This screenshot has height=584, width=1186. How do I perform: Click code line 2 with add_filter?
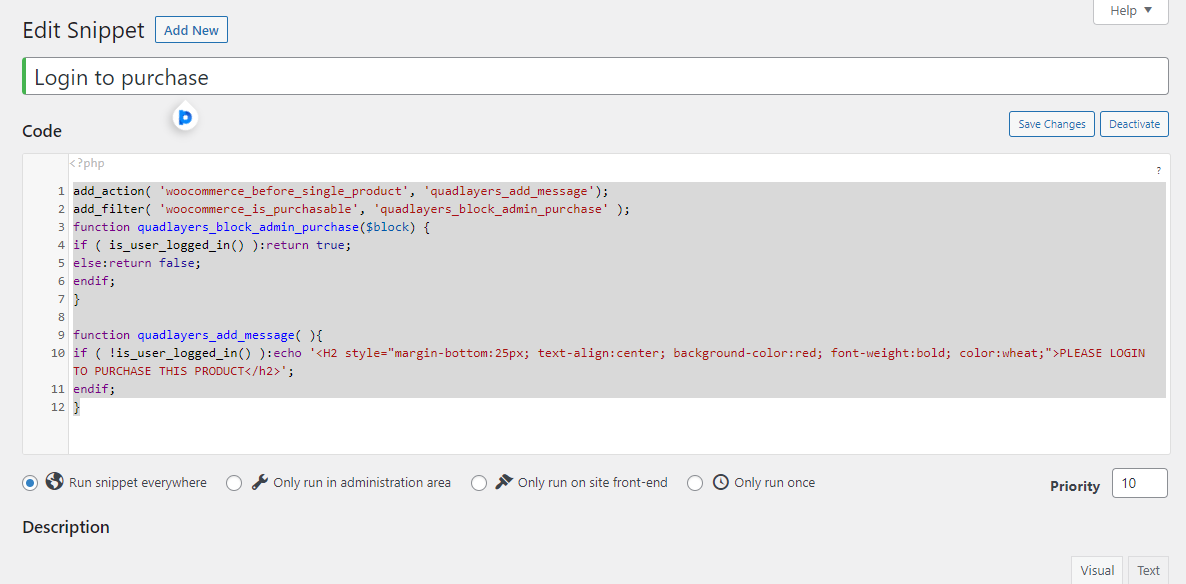352,209
